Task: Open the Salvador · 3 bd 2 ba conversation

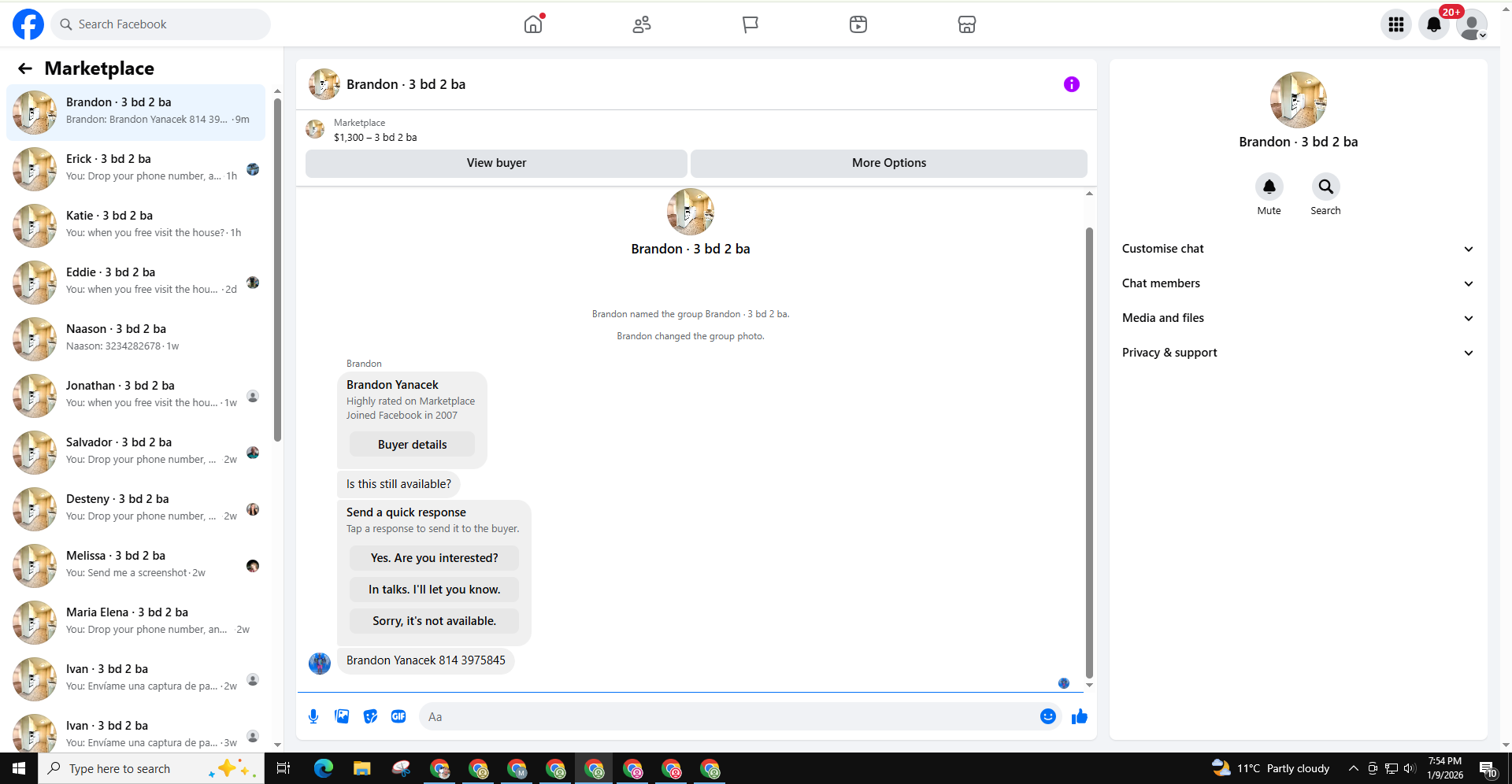Action: point(136,453)
